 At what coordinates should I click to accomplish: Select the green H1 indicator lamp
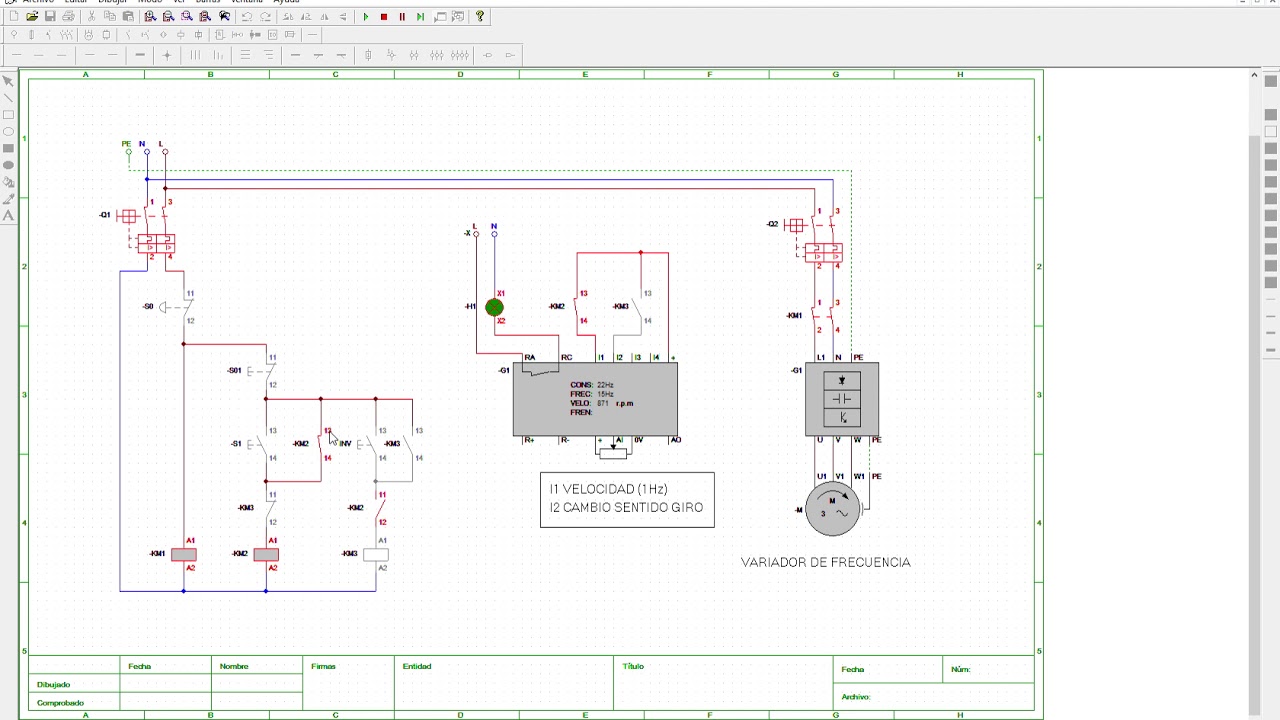(494, 307)
